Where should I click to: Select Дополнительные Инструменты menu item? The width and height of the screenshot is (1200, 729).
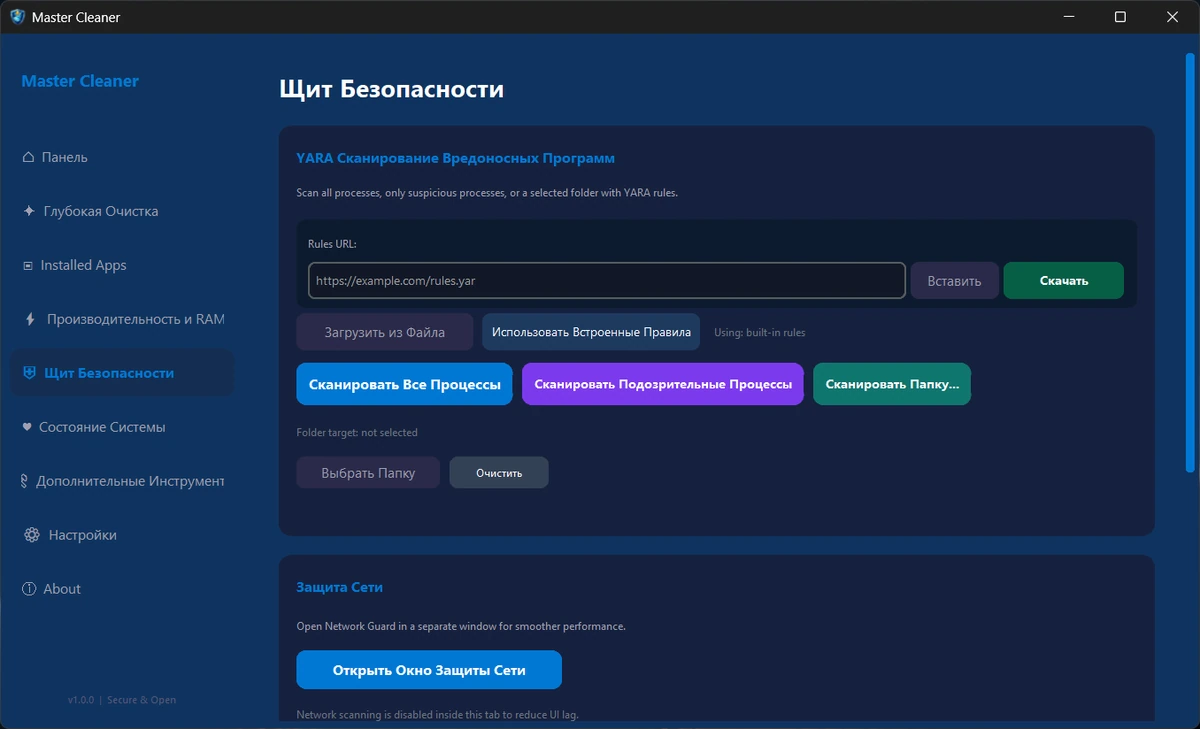point(122,481)
